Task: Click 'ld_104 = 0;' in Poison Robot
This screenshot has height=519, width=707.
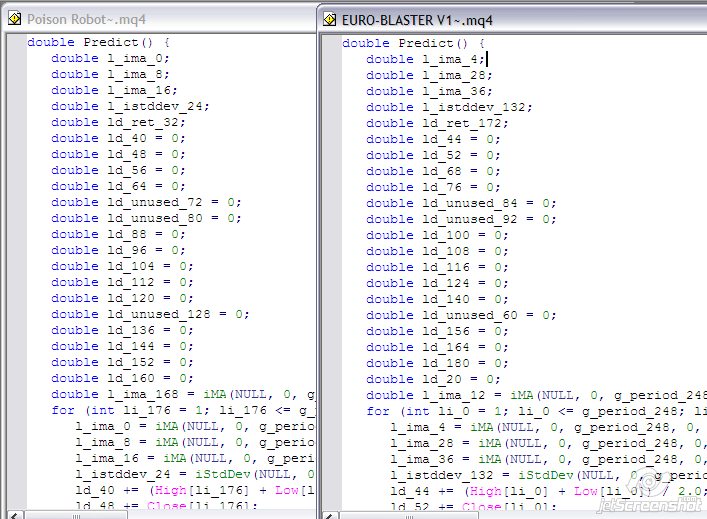Action: [x=150, y=266]
